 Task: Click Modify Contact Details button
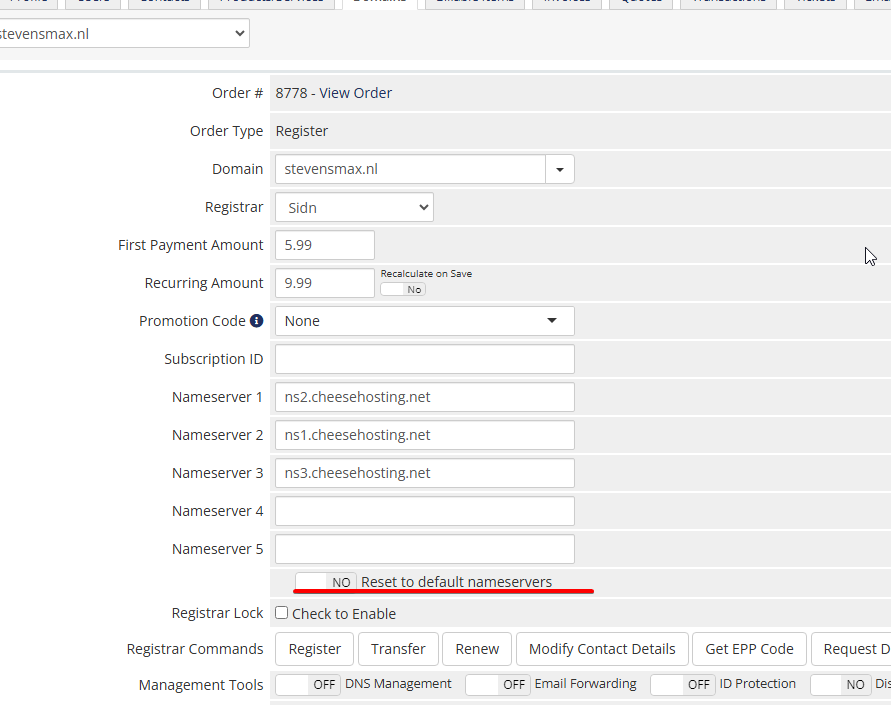(x=602, y=649)
